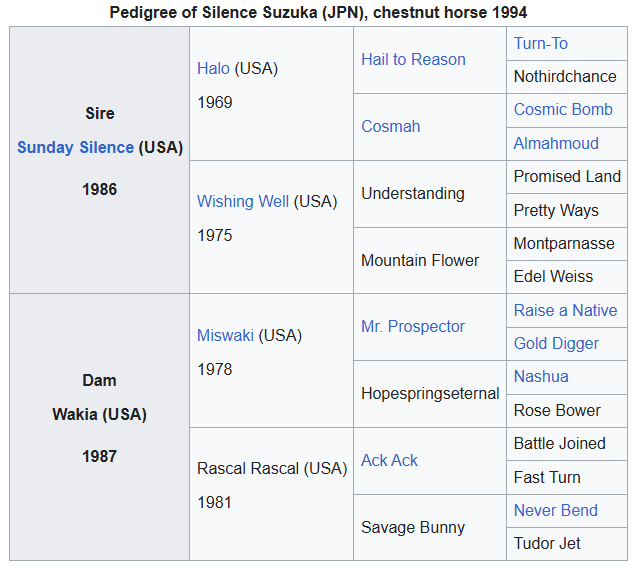The width and height of the screenshot is (632, 572).
Task: Click the Promised Land cell
Action: click(567, 177)
